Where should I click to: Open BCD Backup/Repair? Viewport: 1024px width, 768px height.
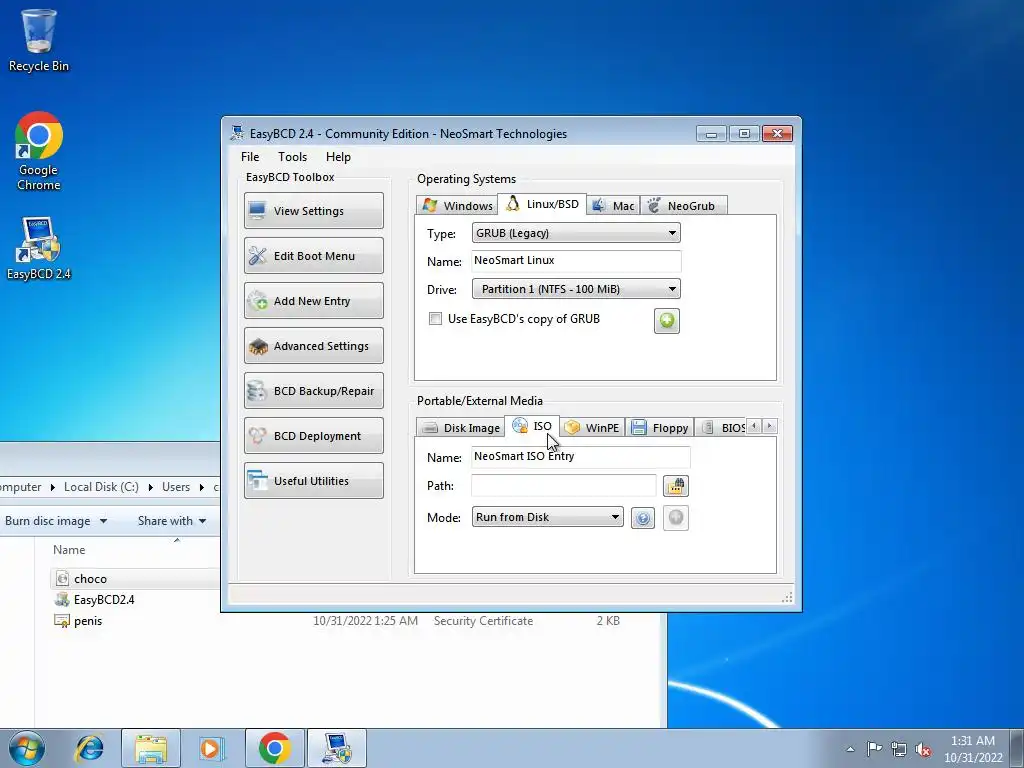point(313,391)
